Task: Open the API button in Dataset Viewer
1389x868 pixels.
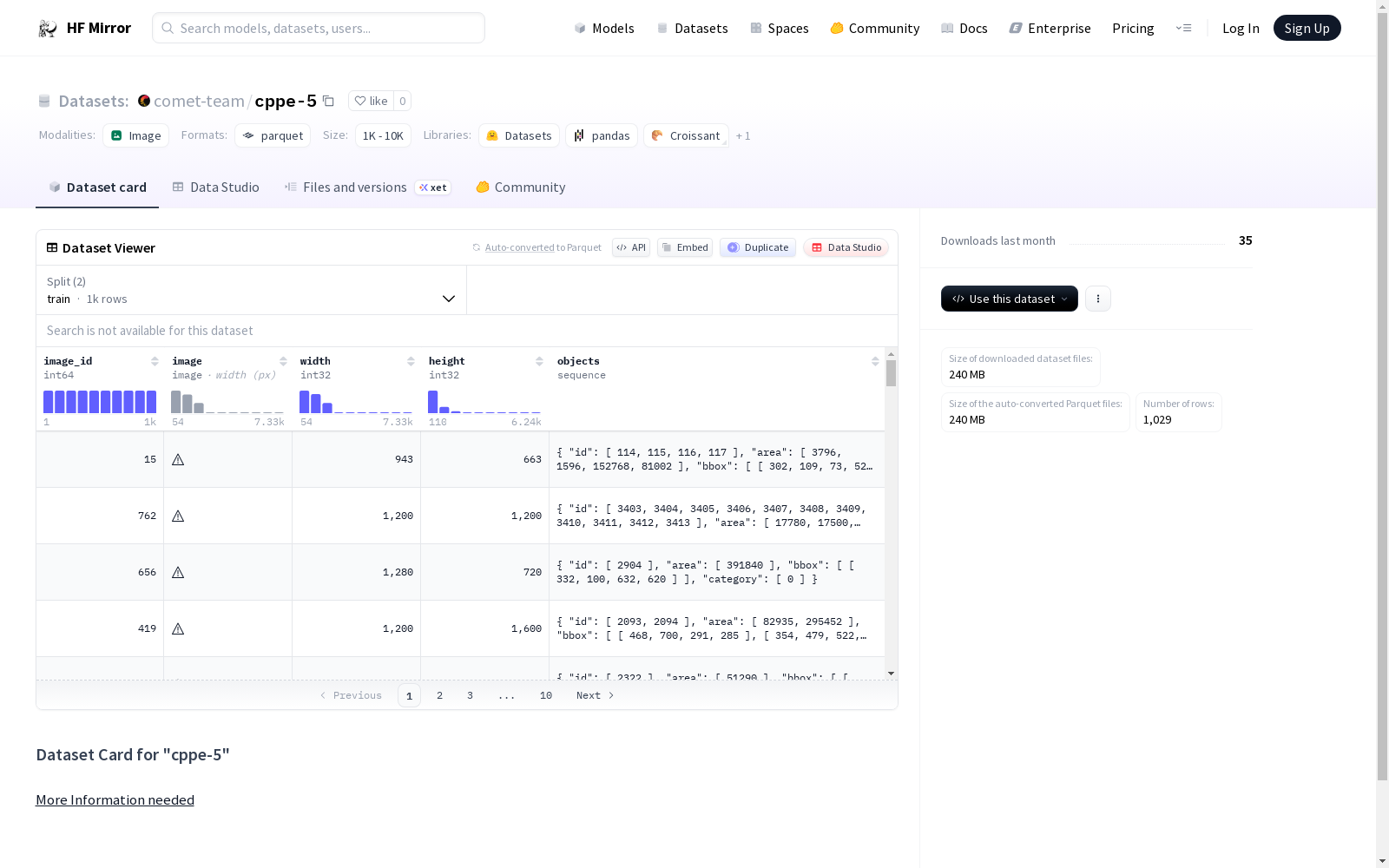Action: (631, 247)
